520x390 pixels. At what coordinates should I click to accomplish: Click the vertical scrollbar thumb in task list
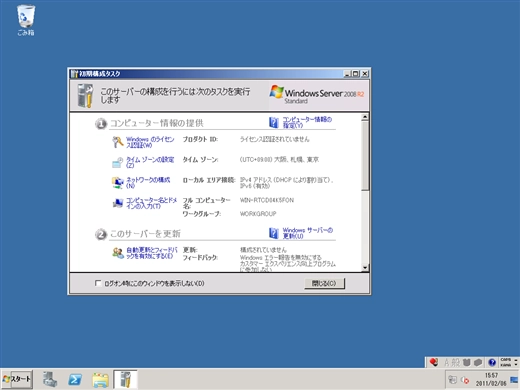pyautogui.click(x=365, y=156)
